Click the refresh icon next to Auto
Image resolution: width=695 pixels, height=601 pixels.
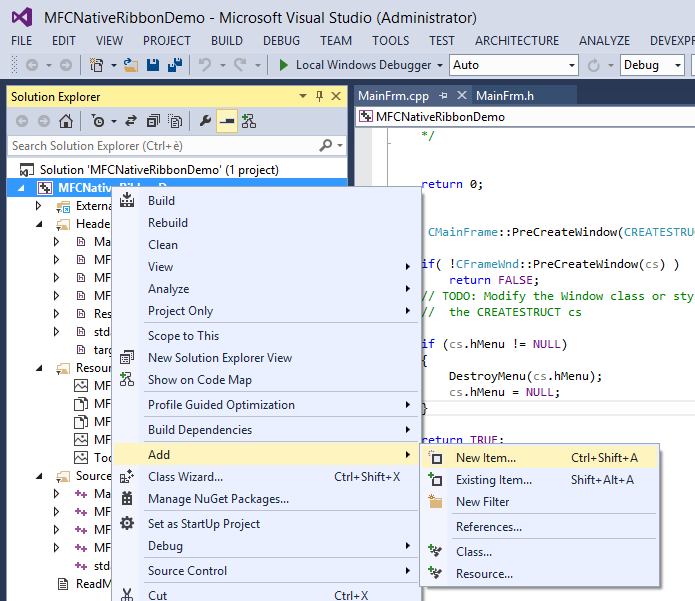(593, 66)
